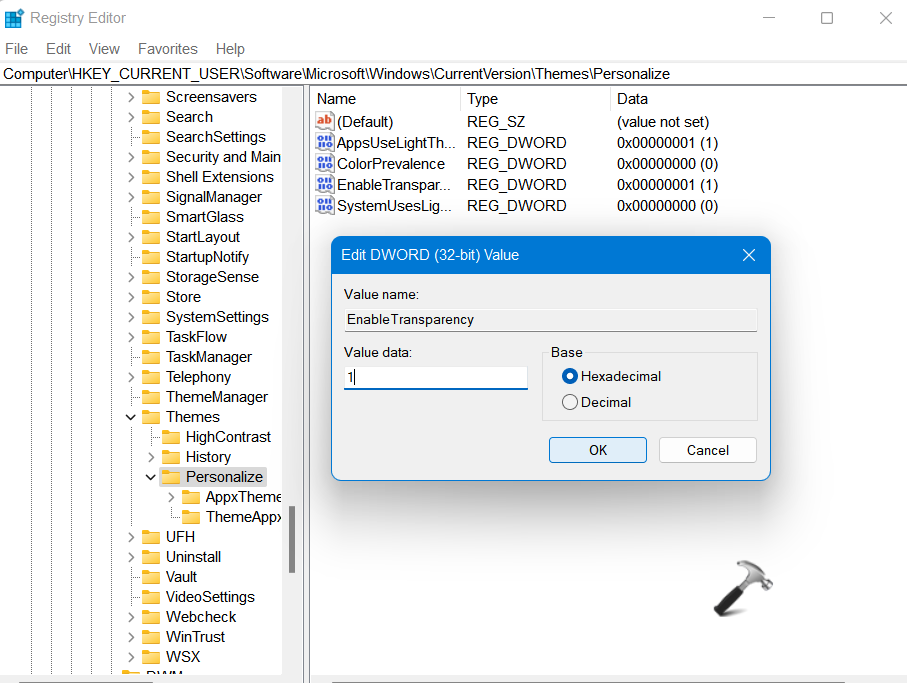Click the AppsUseLightTheme DWORD value icon

pyautogui.click(x=325, y=143)
